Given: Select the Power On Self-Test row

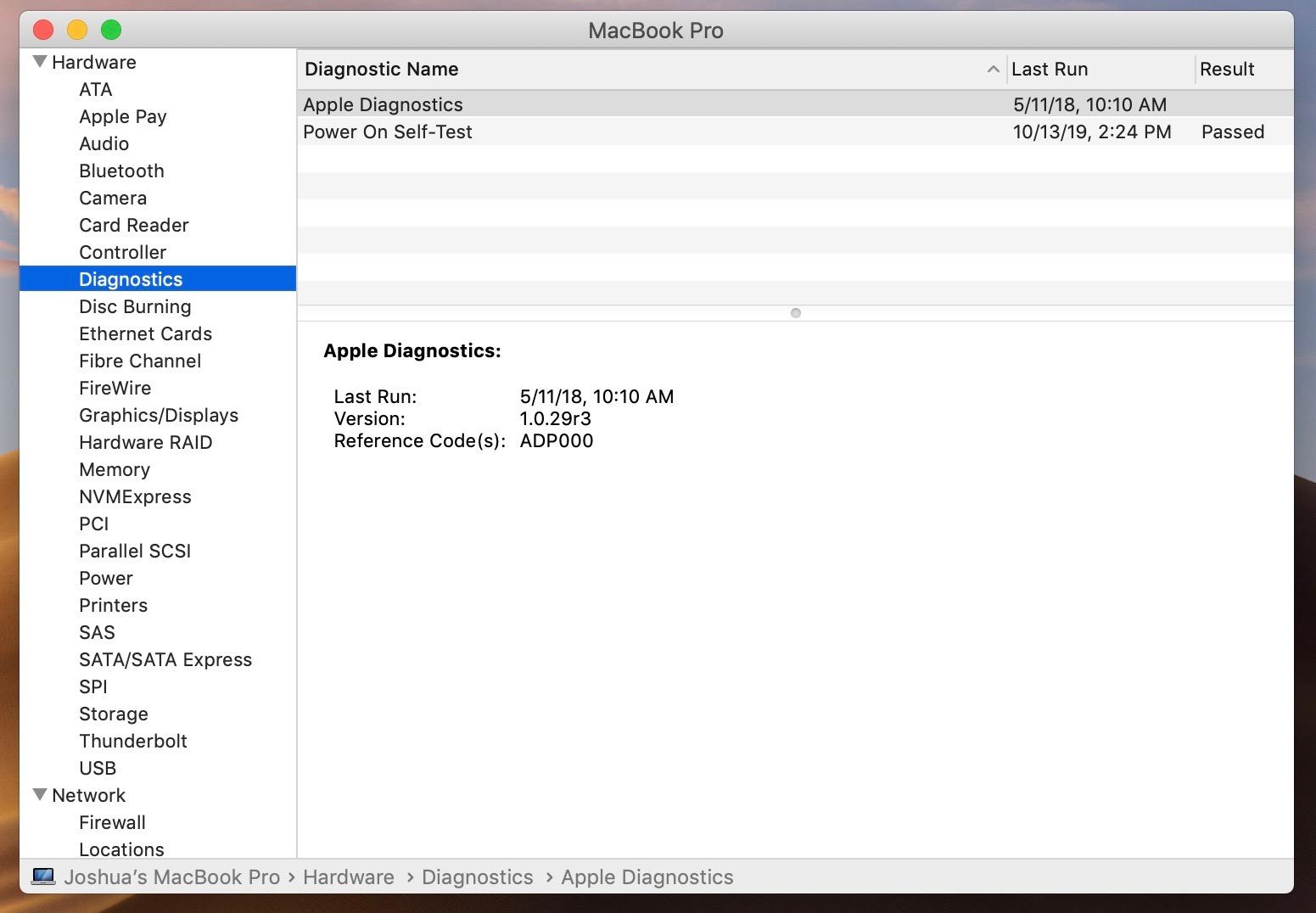Looking at the screenshot, I should 795,132.
